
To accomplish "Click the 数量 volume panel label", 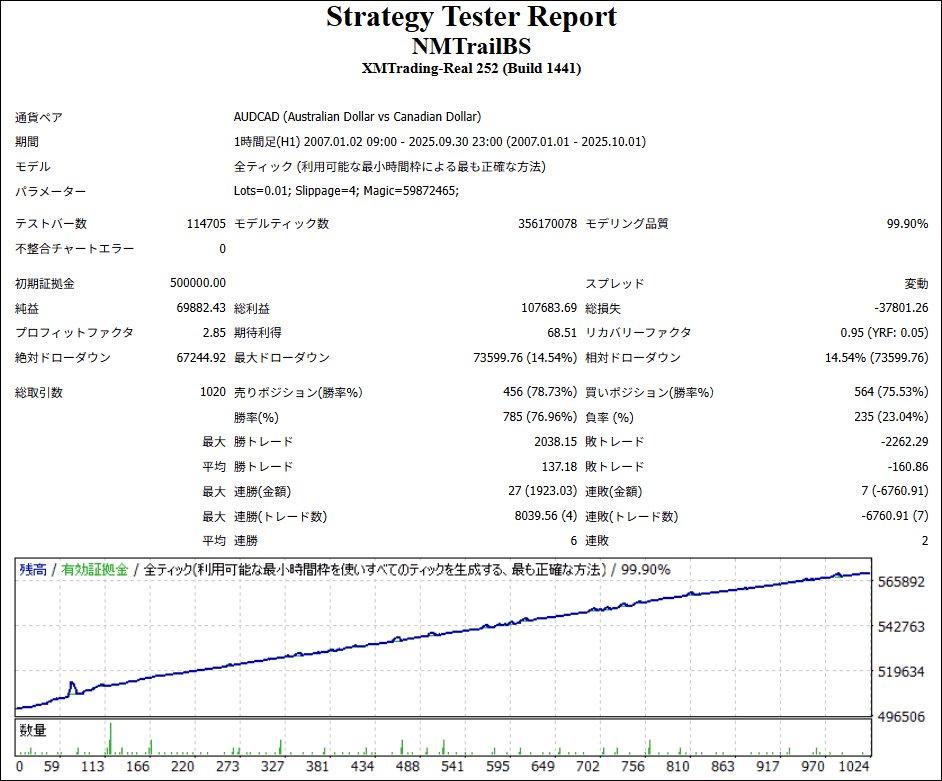I will tap(33, 731).
